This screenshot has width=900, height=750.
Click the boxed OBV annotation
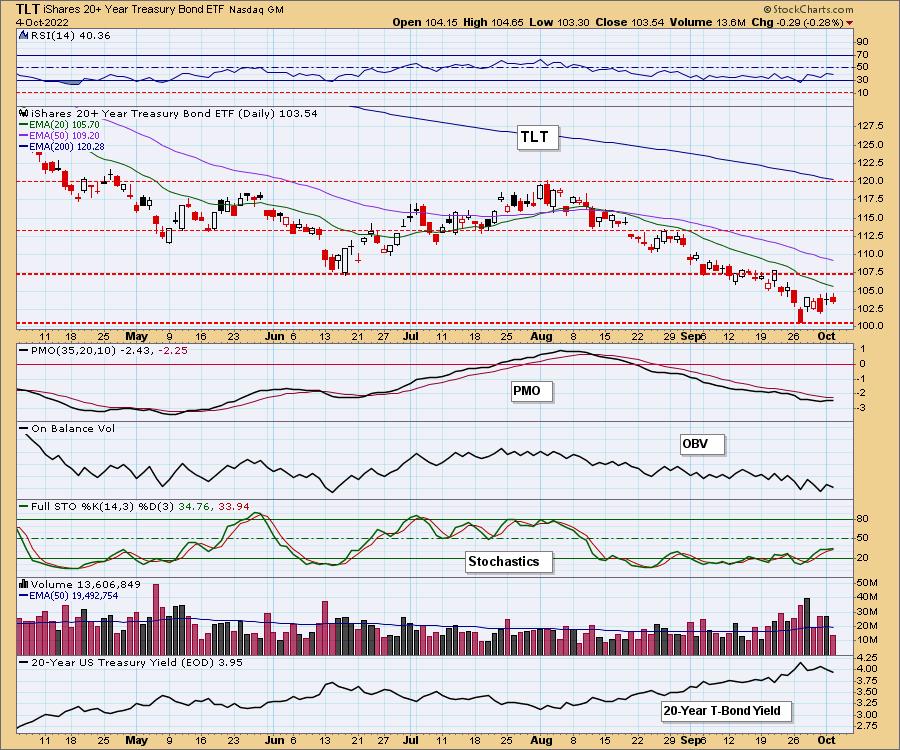[x=702, y=444]
